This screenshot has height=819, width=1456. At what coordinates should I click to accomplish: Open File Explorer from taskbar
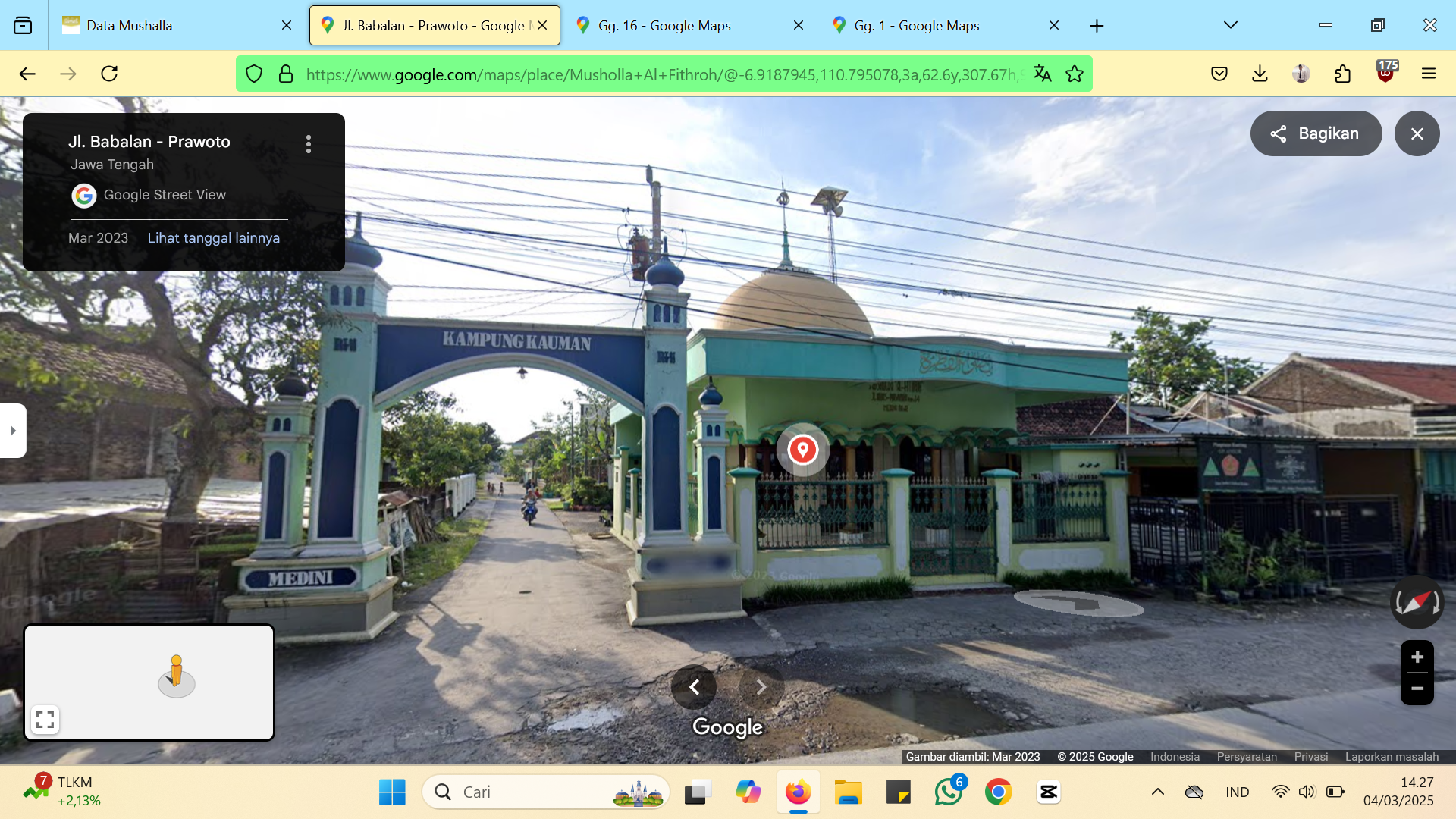[849, 792]
